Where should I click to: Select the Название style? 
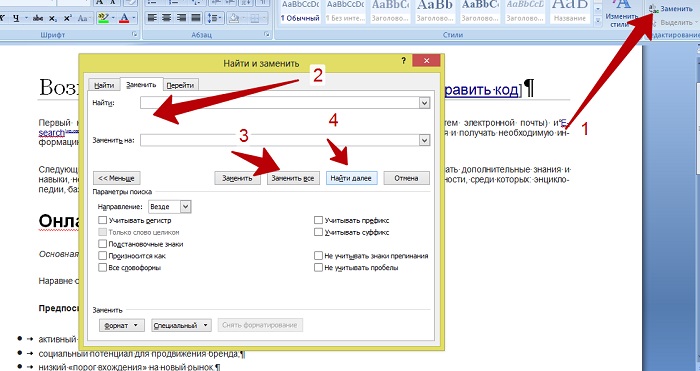pyautogui.click(x=570, y=11)
